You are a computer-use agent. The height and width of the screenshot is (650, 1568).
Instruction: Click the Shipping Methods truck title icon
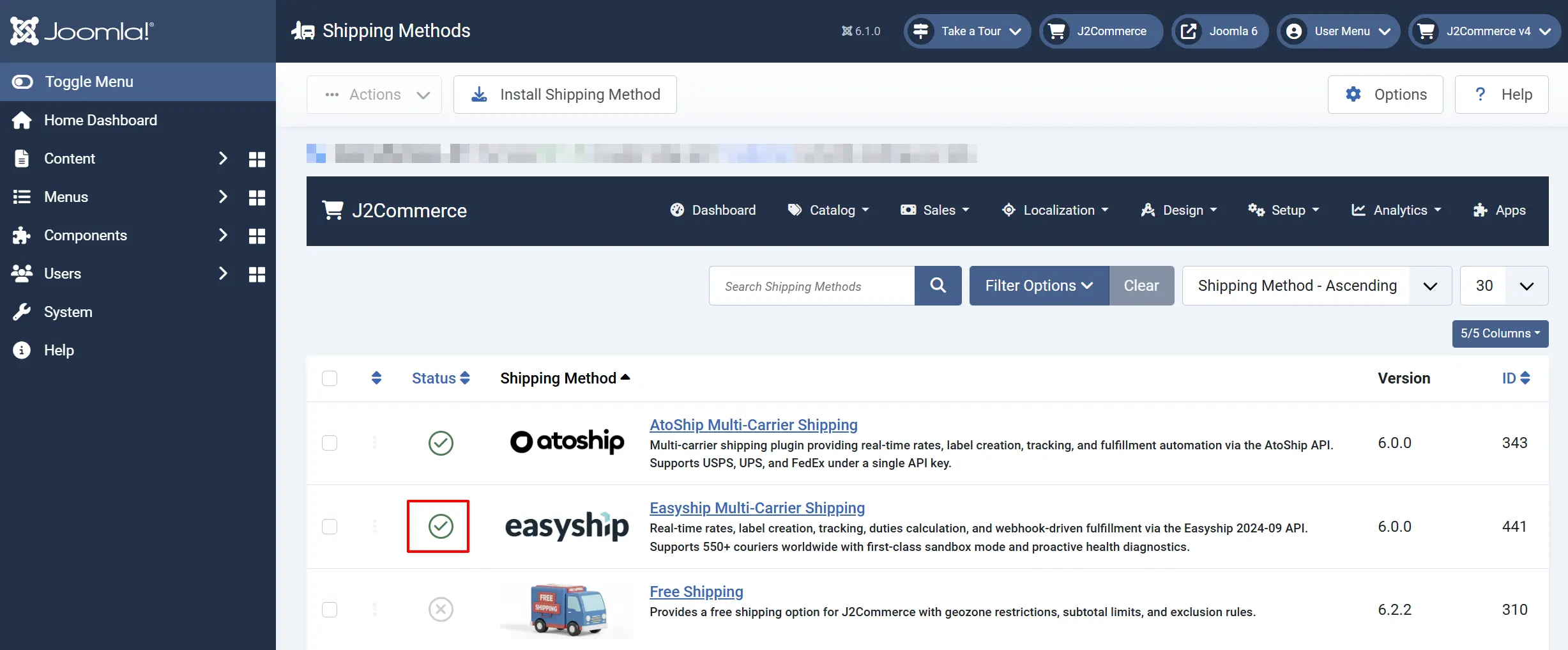[x=303, y=31]
